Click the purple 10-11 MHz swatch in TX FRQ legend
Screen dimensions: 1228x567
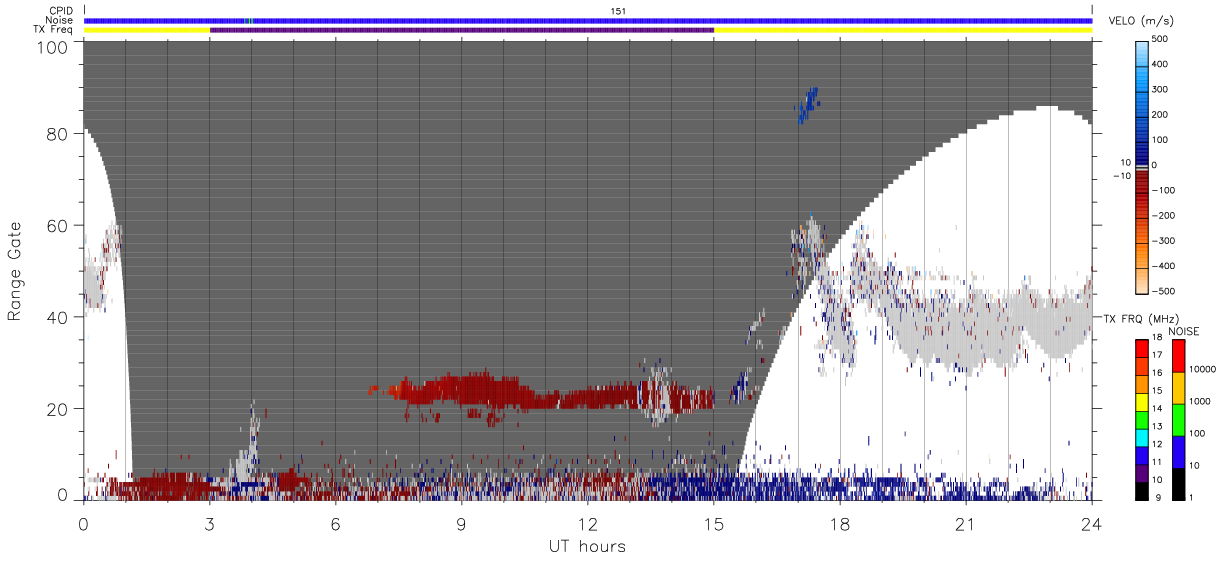pyautogui.click(x=1142, y=473)
